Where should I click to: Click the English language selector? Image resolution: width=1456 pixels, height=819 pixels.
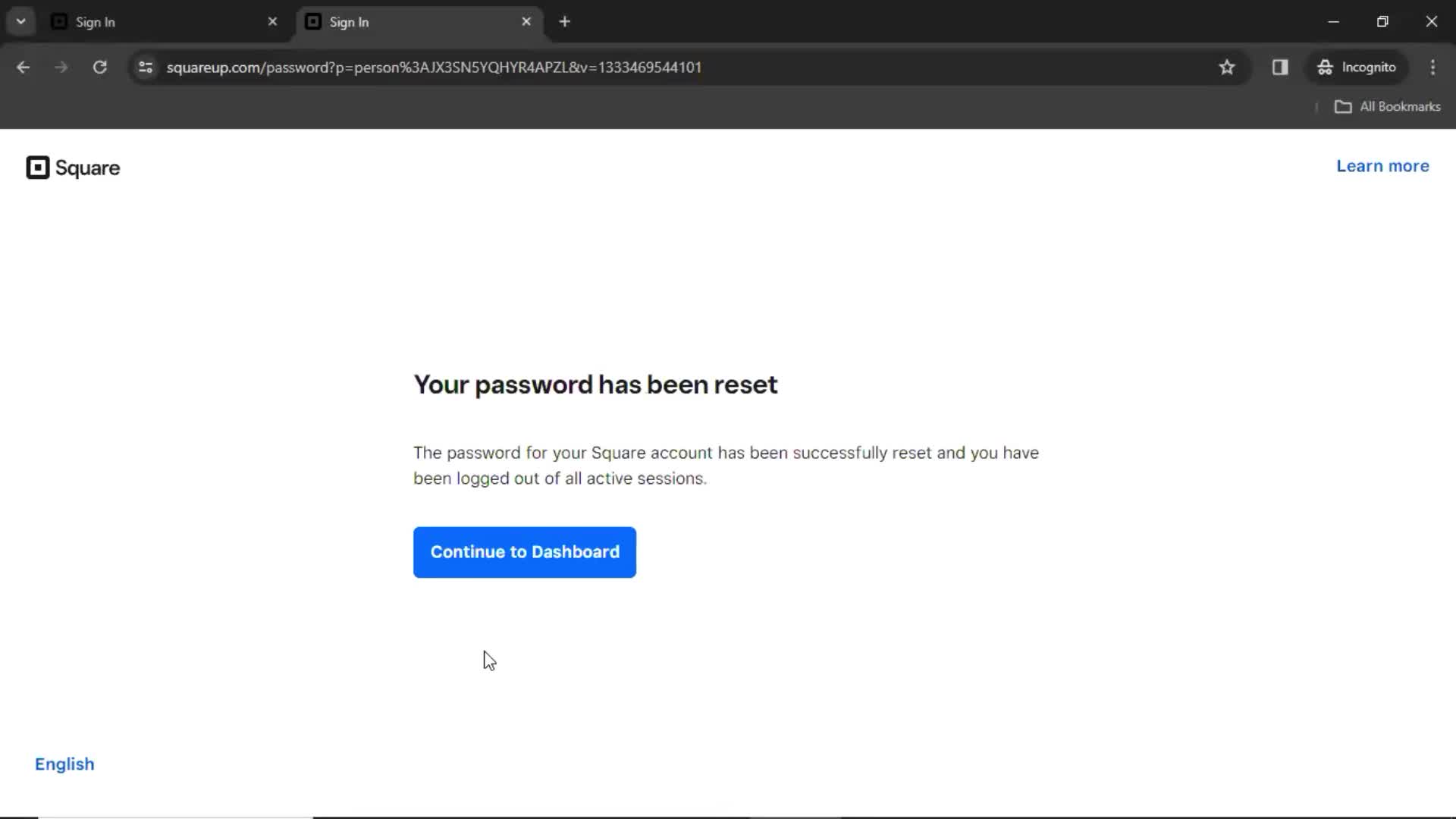[64, 764]
